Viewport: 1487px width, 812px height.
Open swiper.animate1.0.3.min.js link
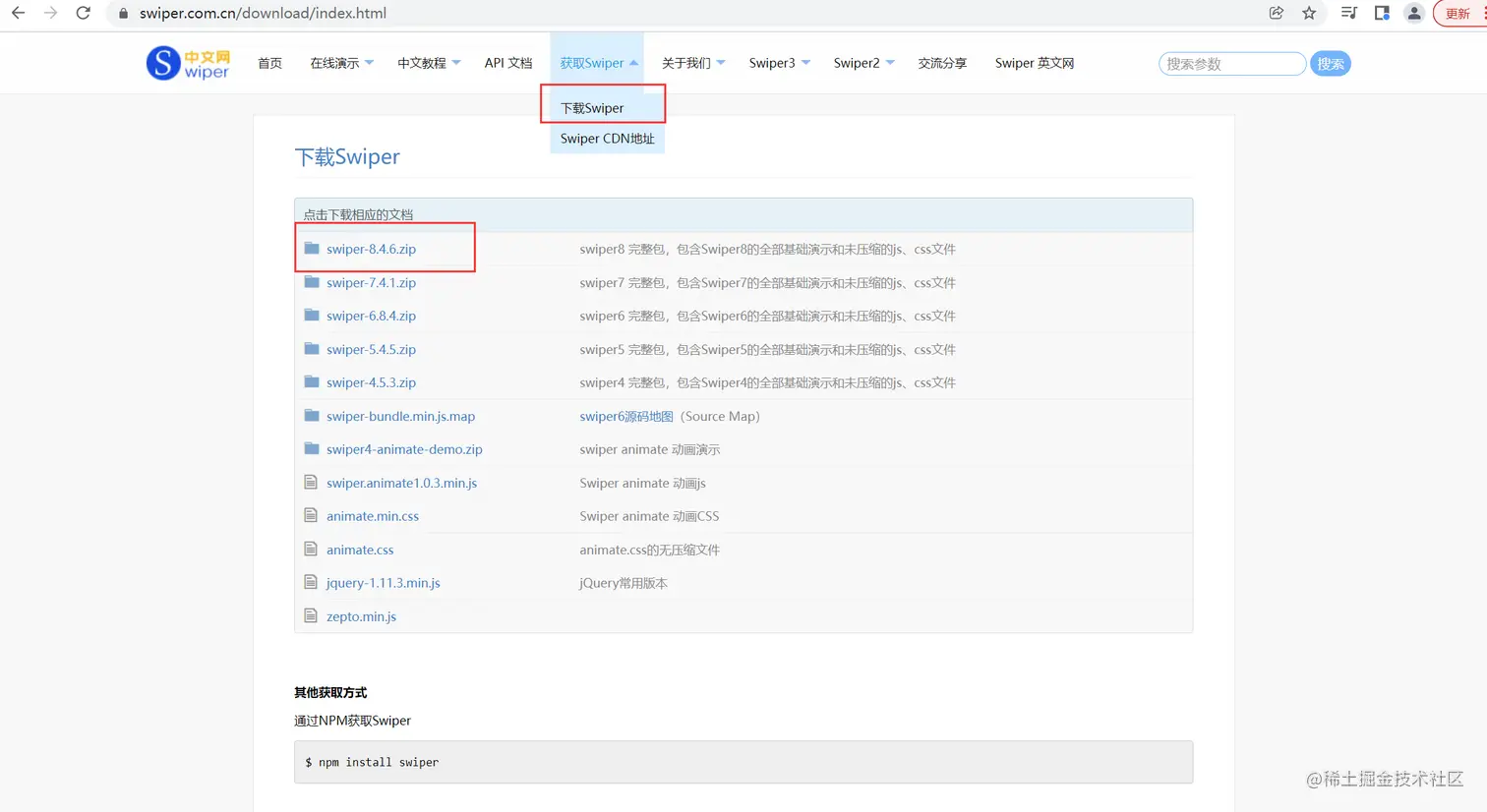click(x=401, y=483)
